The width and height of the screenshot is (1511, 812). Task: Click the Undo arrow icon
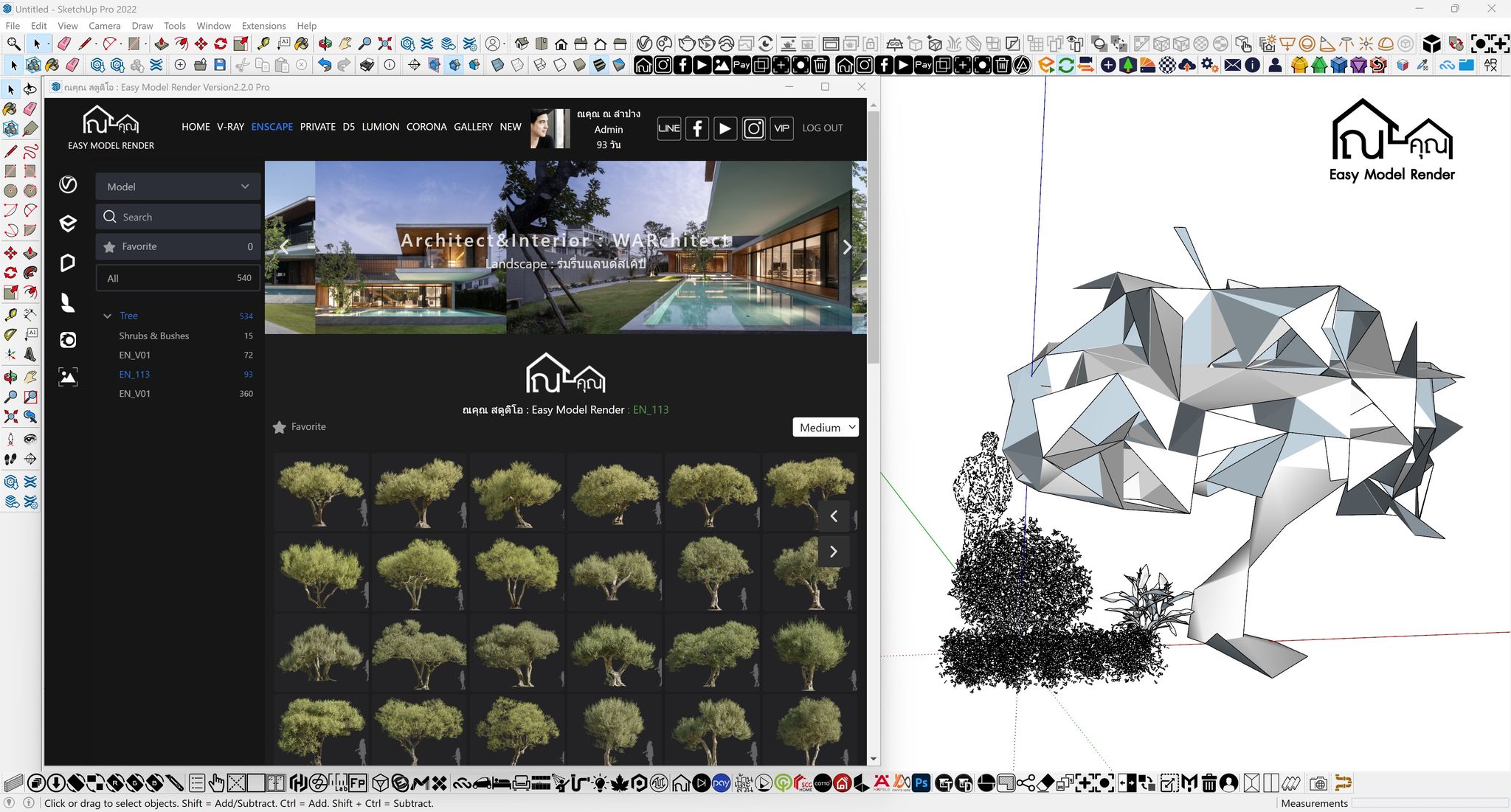[325, 65]
